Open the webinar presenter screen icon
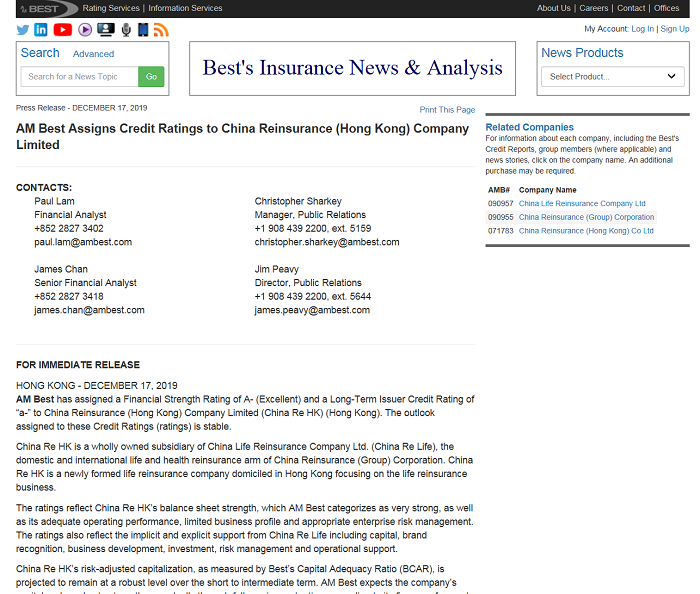700x594 pixels. coord(106,30)
